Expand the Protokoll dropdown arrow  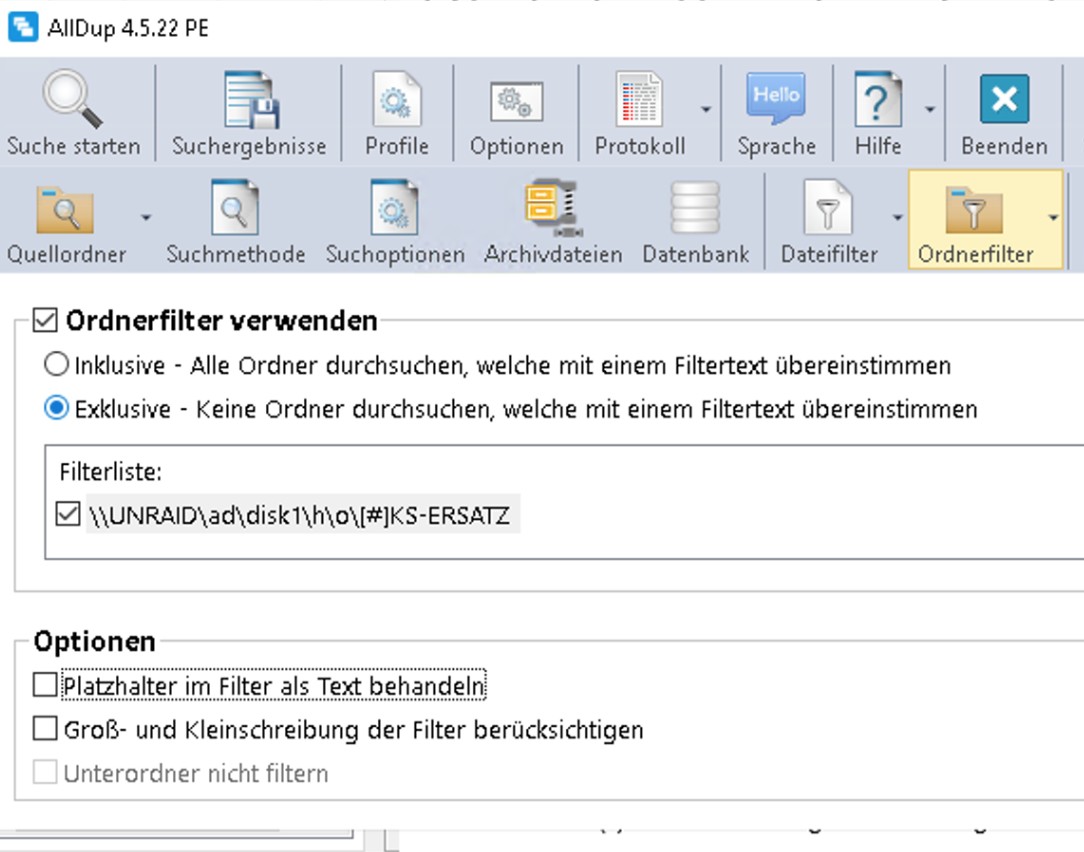click(x=706, y=110)
